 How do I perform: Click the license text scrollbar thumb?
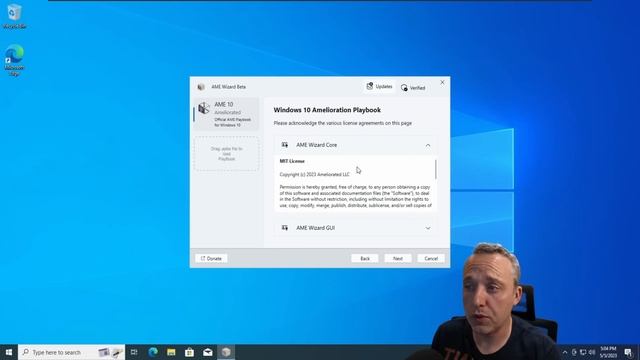pos(436,169)
